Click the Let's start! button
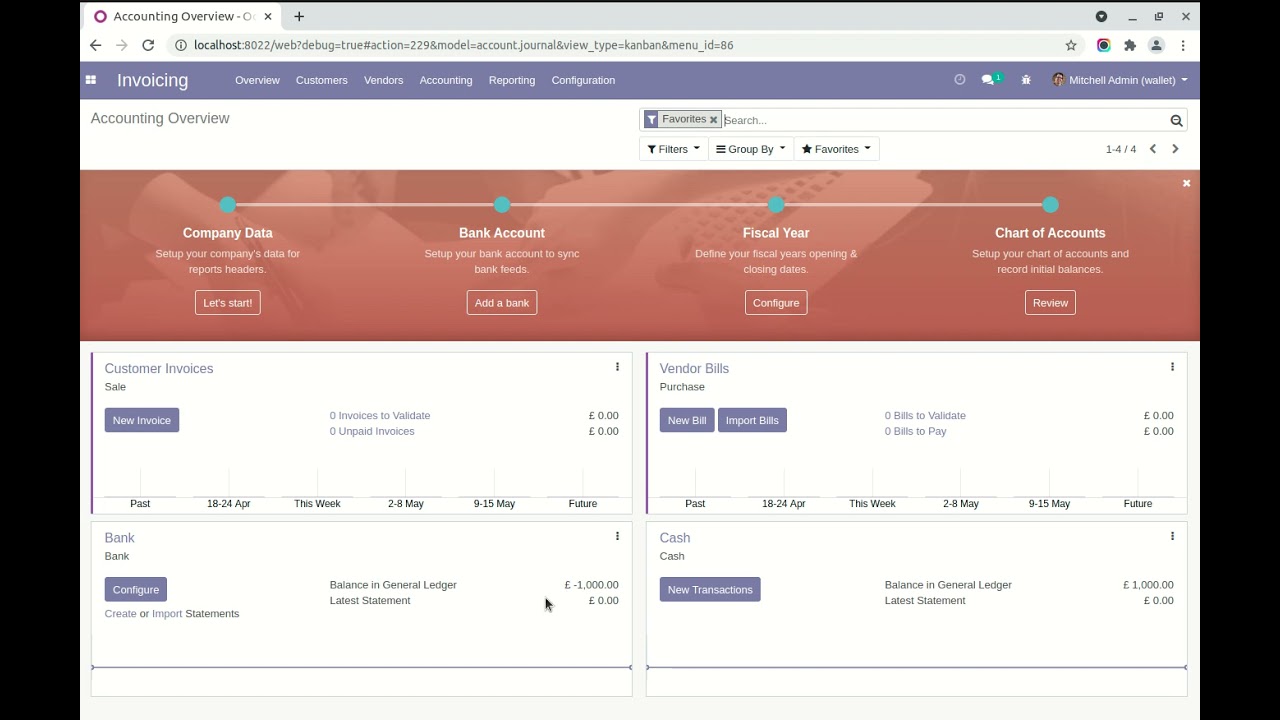The width and height of the screenshot is (1280, 720). 228,303
